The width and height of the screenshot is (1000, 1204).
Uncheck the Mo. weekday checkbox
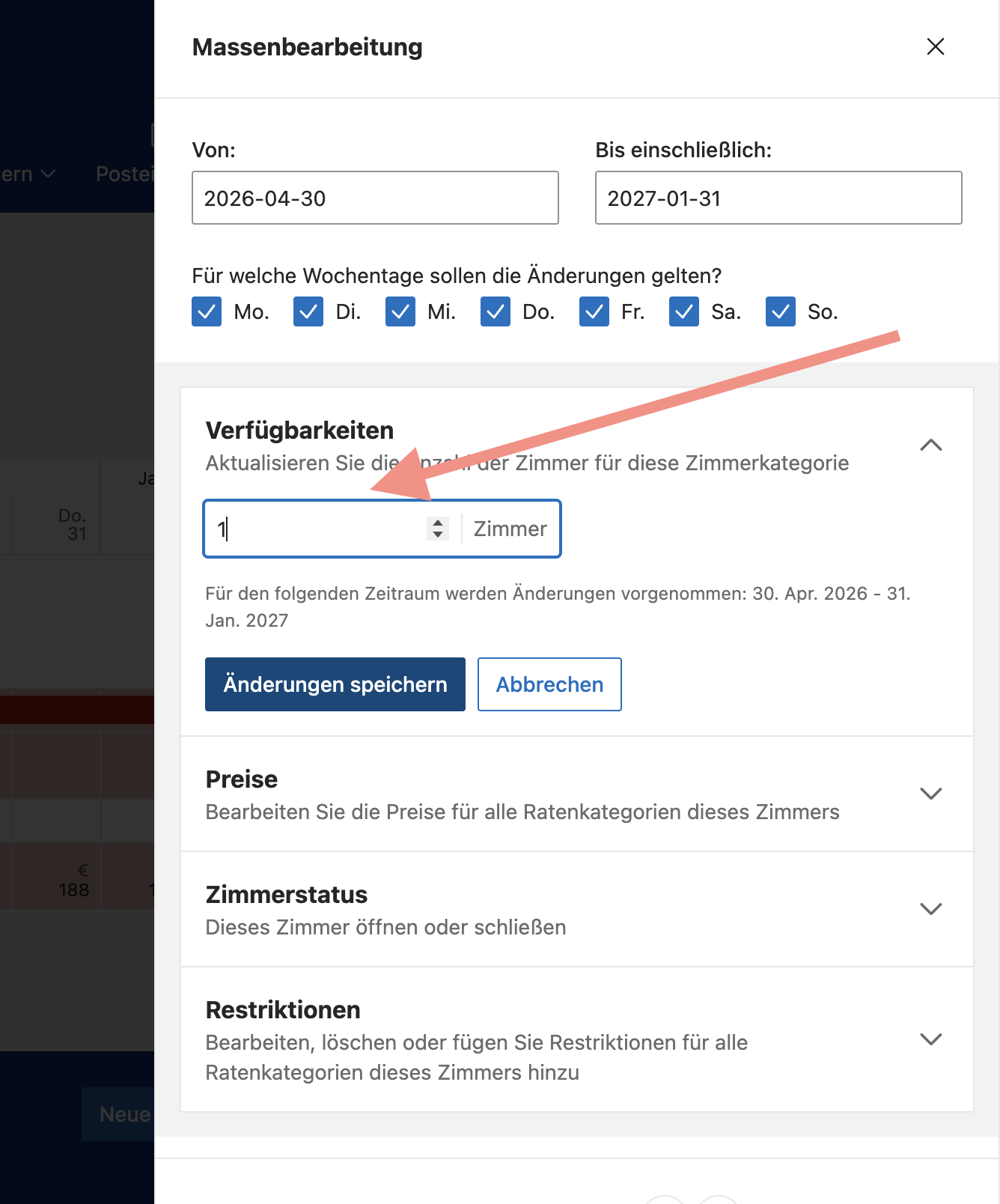(207, 311)
